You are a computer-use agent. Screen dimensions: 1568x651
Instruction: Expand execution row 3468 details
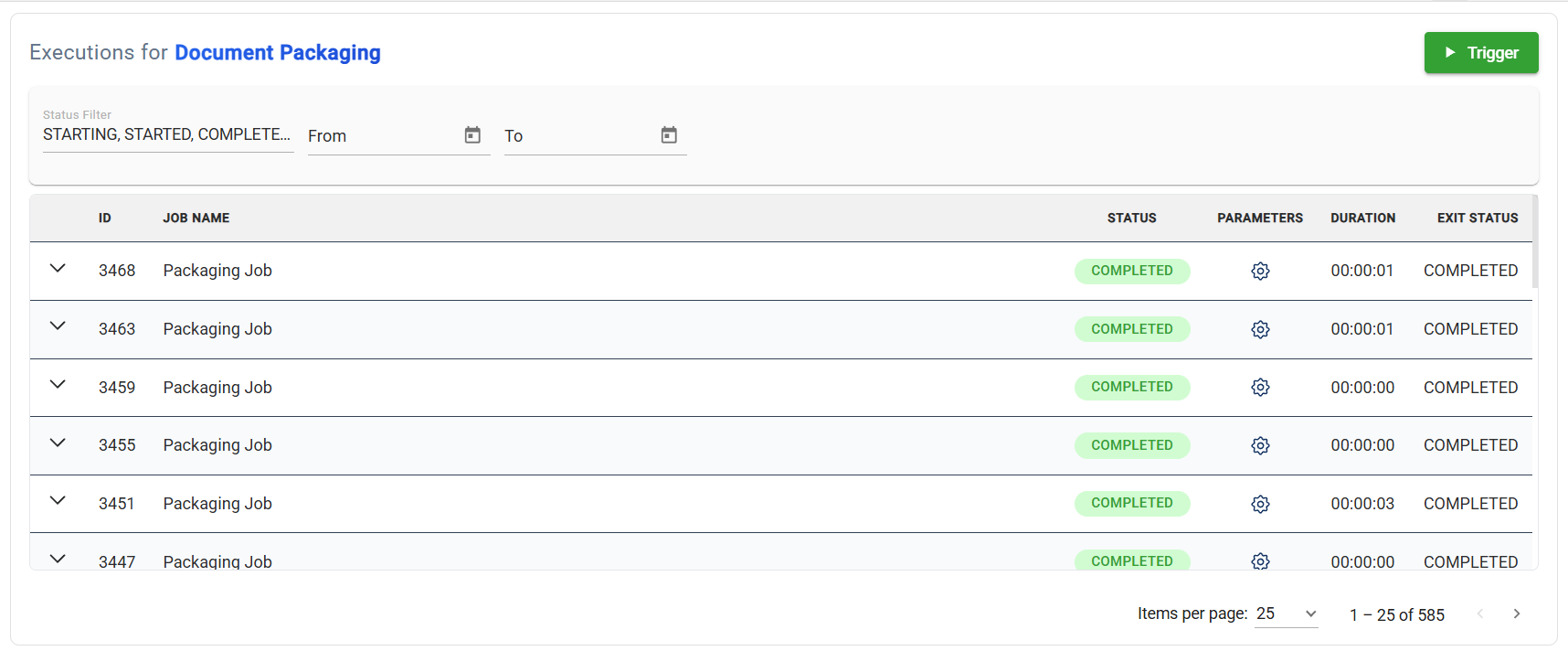tap(58, 269)
